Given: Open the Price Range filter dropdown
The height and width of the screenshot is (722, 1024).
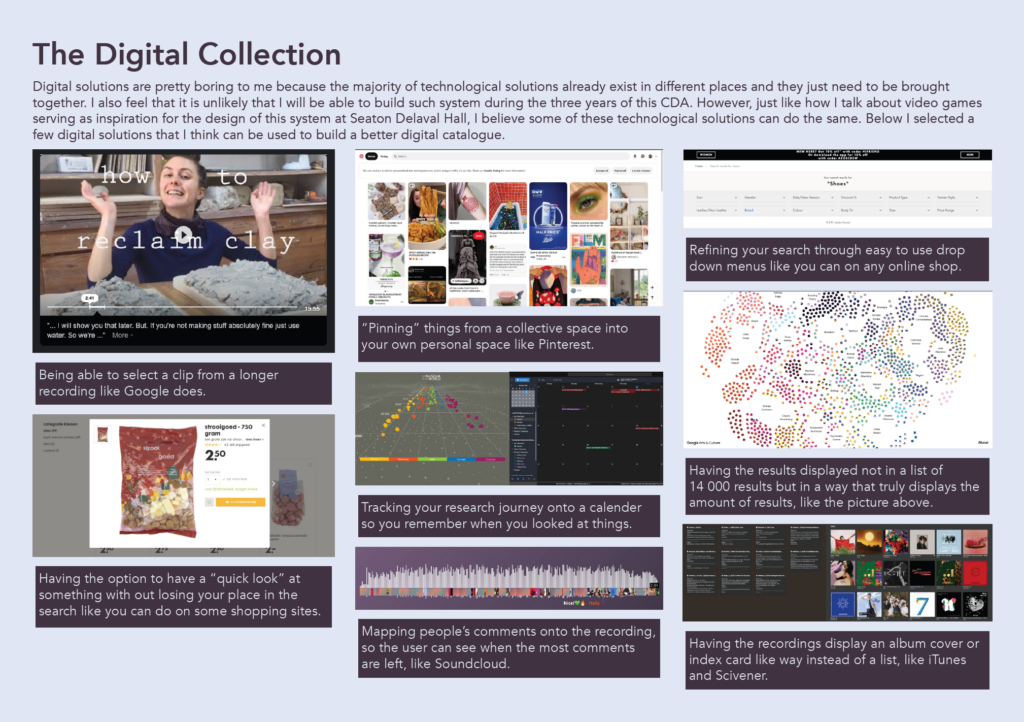Looking at the screenshot, I should 957,210.
